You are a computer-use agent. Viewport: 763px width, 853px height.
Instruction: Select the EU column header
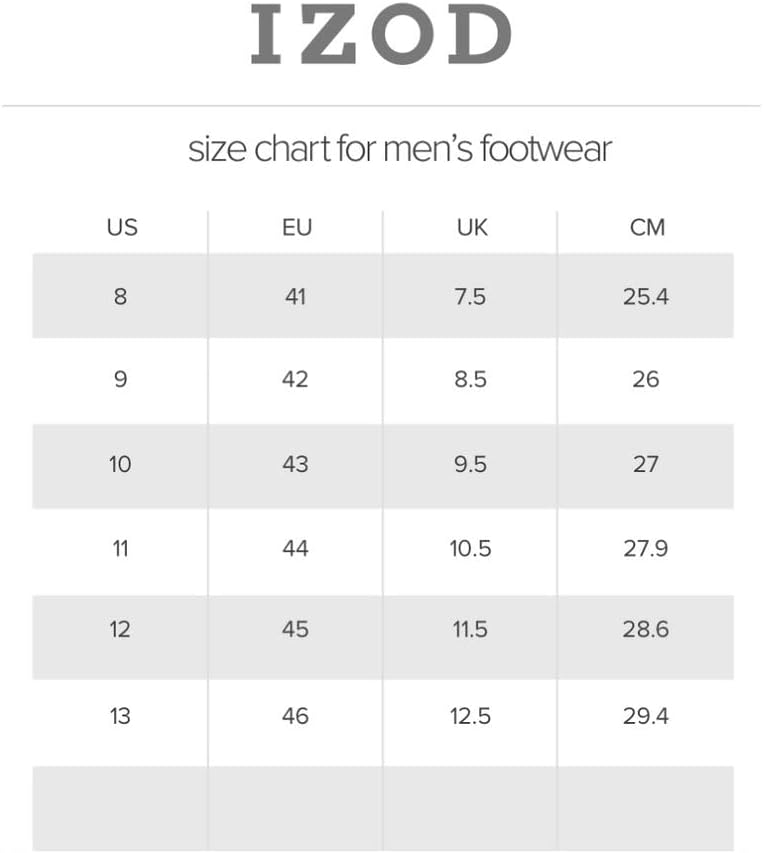pos(297,227)
